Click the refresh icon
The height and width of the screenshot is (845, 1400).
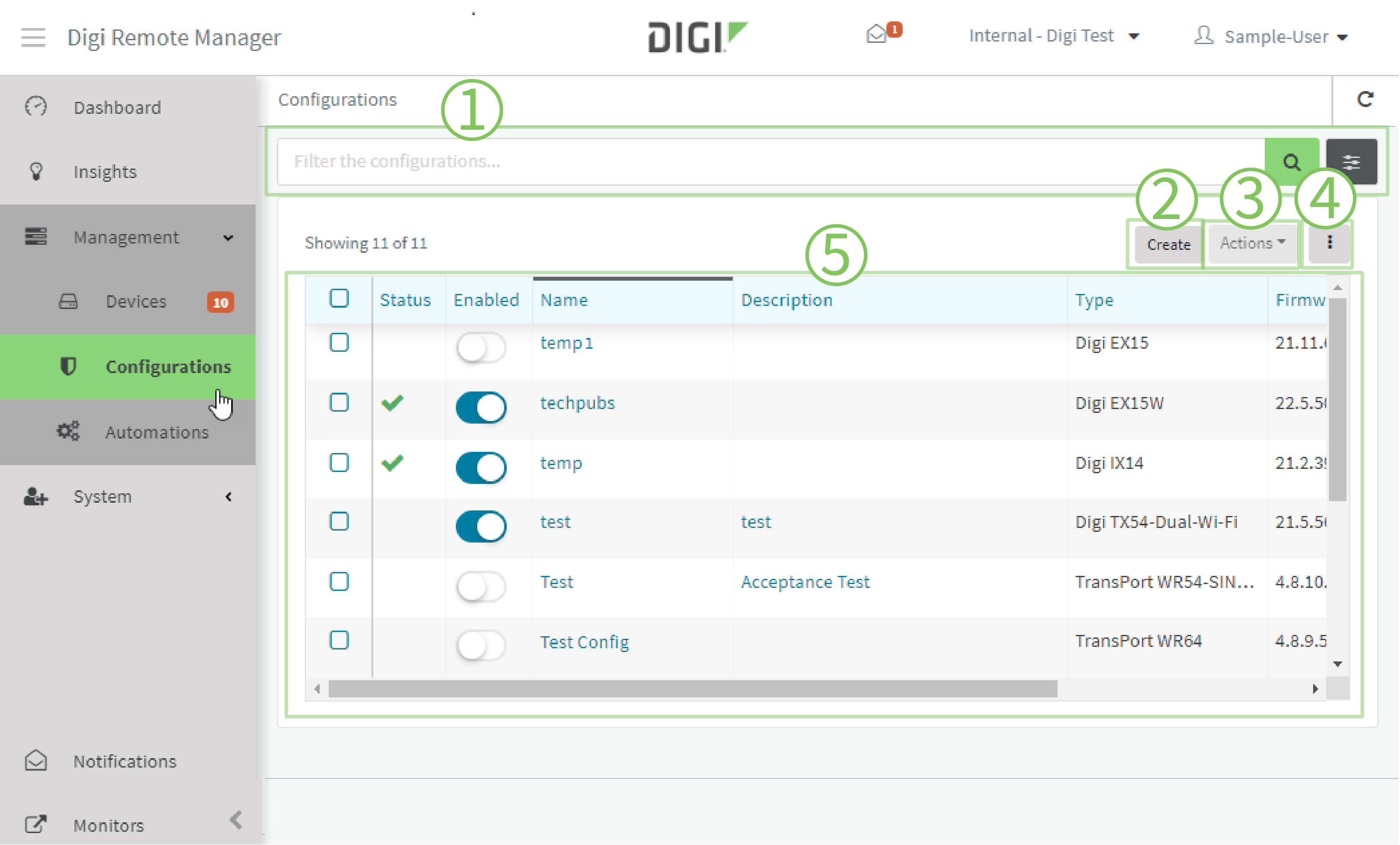(x=1365, y=99)
